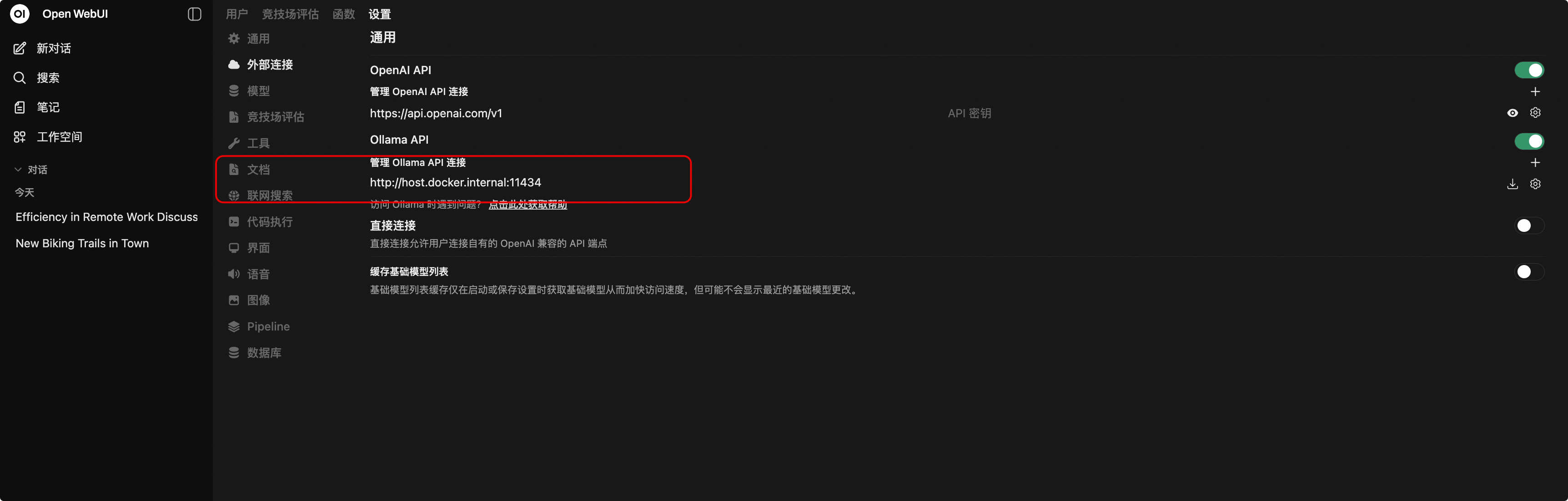Open chat Efficiency in Remote Work Discuss

tap(106, 217)
